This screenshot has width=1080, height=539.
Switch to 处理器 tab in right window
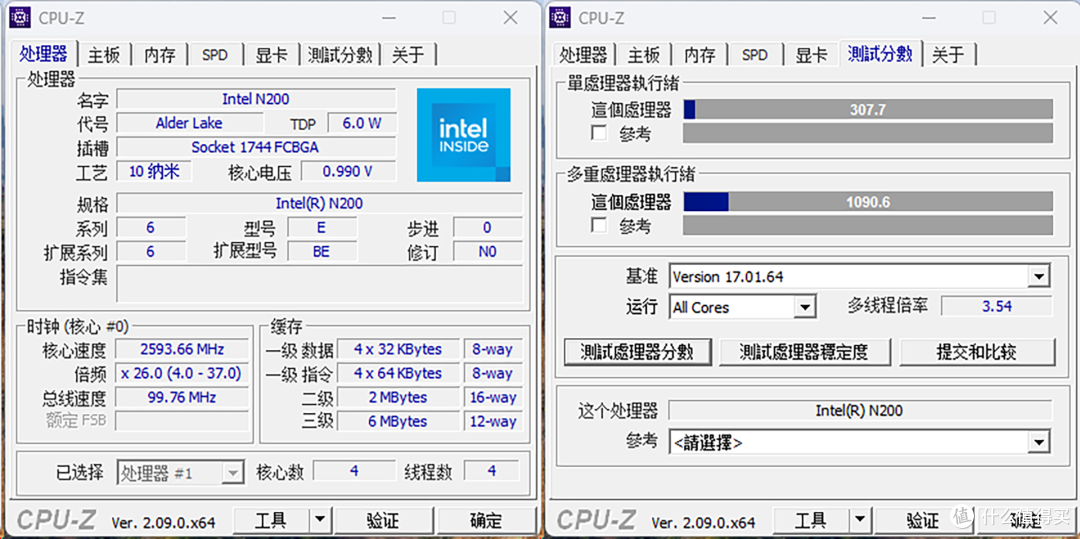583,55
